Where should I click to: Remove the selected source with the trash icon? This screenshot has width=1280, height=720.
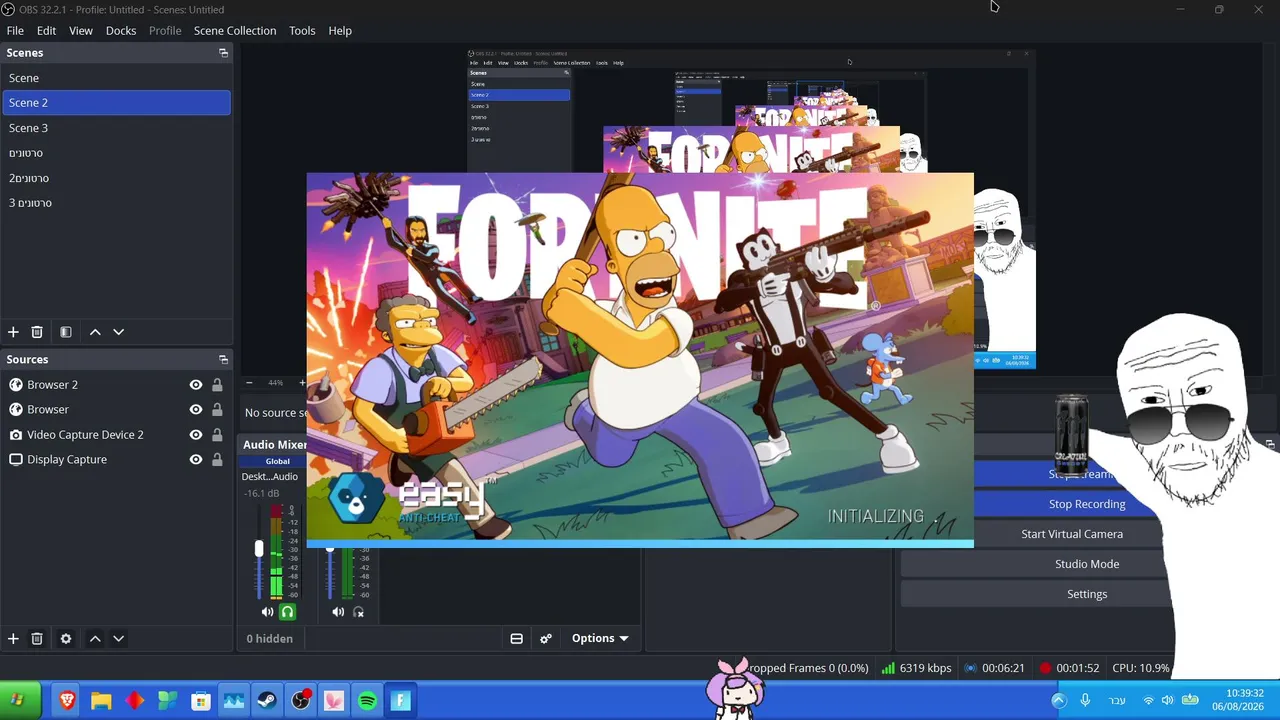[x=37, y=639]
